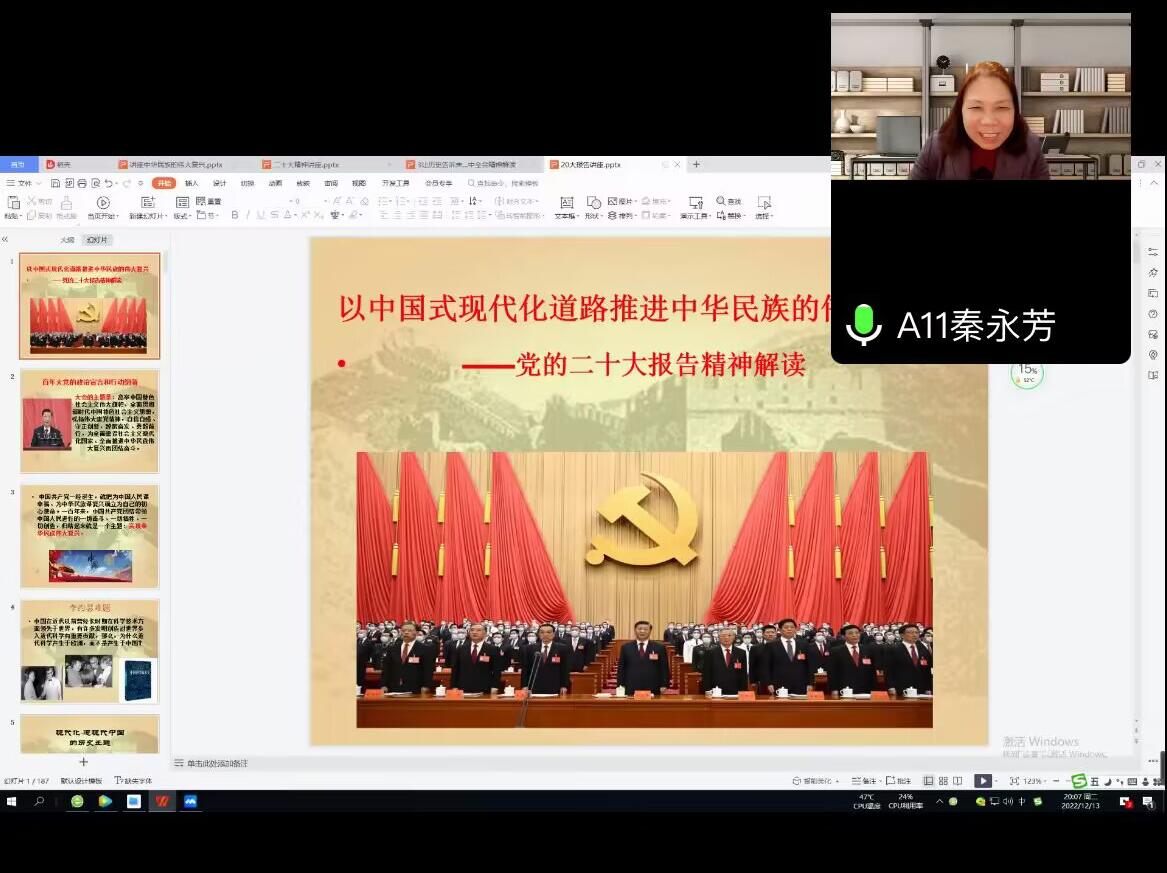Toggle the notes pane in status bar
The width and height of the screenshot is (1167, 873).
(x=864, y=781)
